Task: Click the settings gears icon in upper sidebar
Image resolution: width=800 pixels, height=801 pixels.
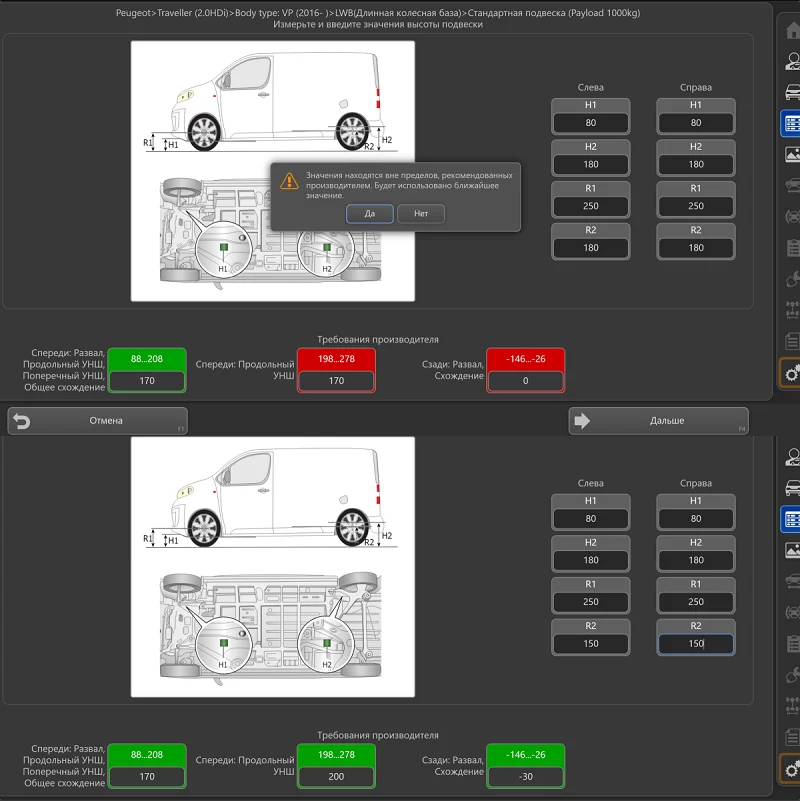Action: pyautogui.click(x=791, y=373)
